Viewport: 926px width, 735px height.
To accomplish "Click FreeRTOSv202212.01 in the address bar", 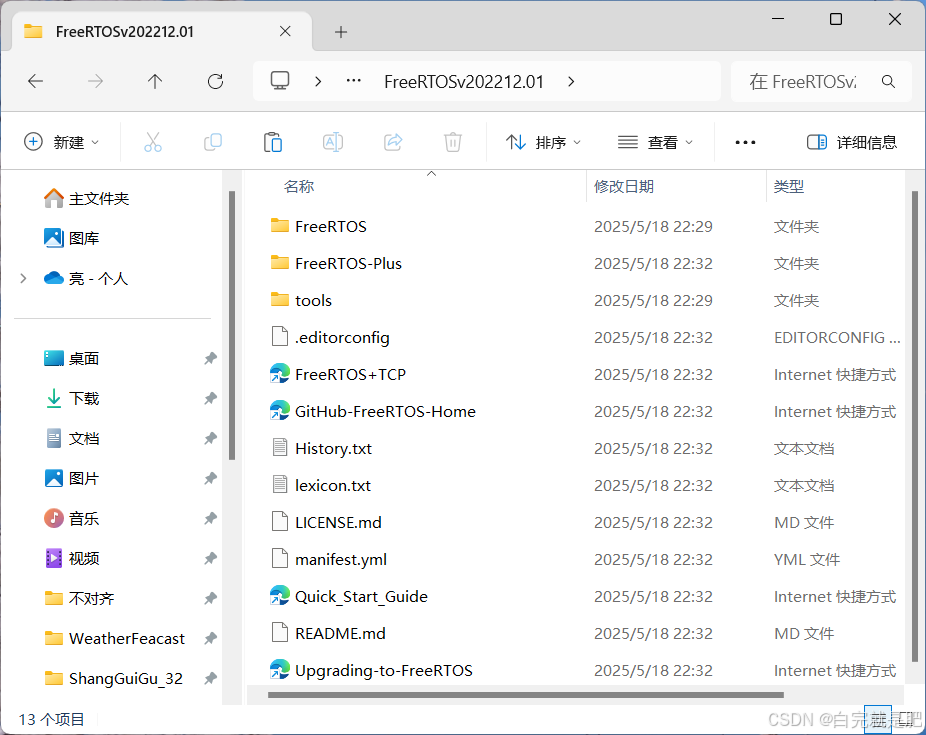I will click(464, 81).
